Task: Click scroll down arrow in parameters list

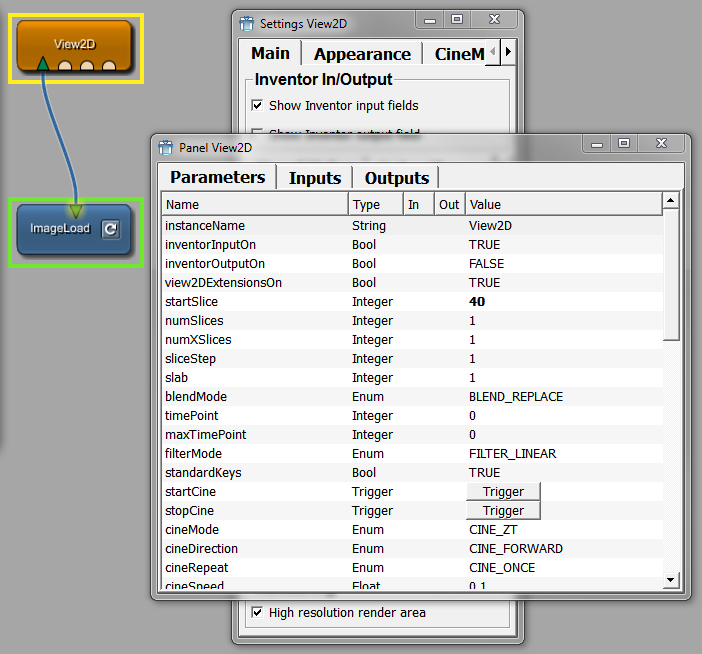Action: pyautogui.click(x=671, y=579)
